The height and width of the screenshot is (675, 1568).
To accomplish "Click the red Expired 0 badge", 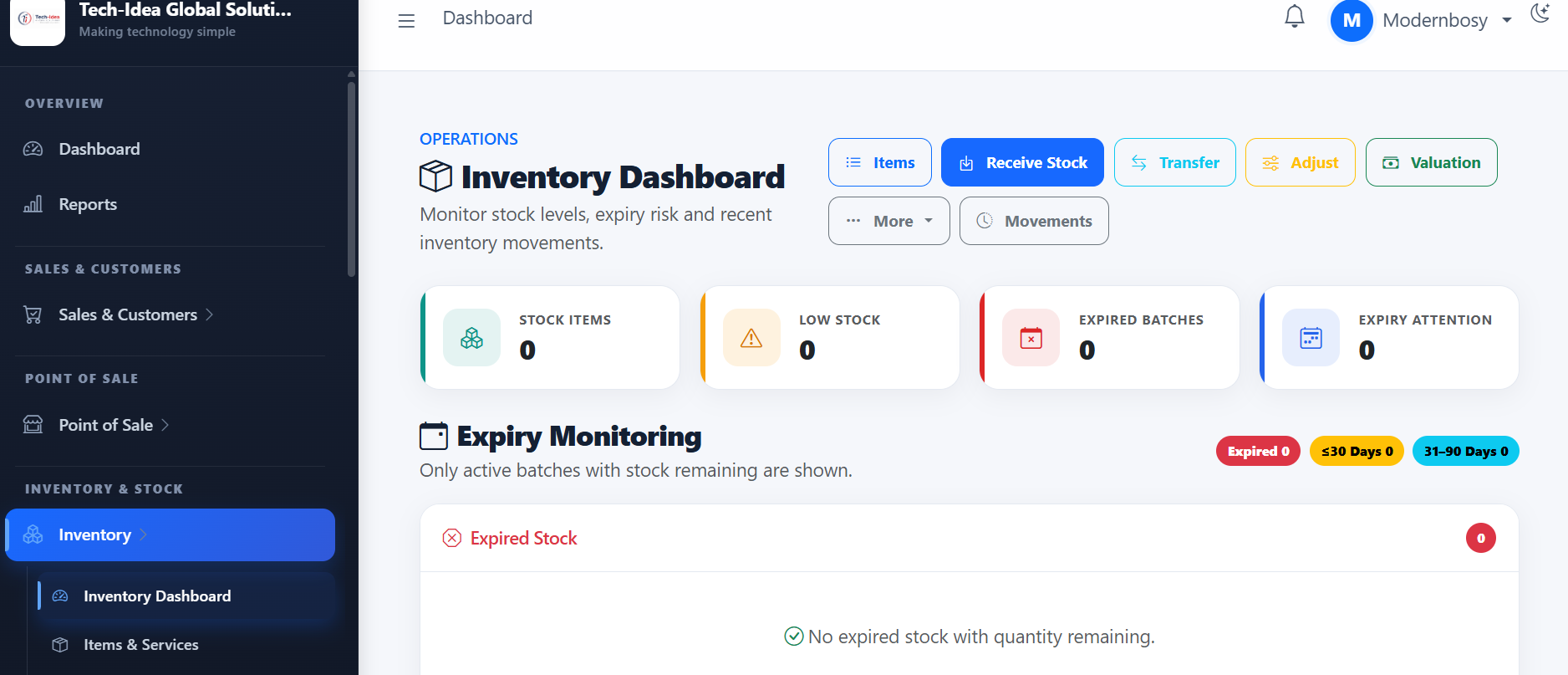I will click(1258, 451).
